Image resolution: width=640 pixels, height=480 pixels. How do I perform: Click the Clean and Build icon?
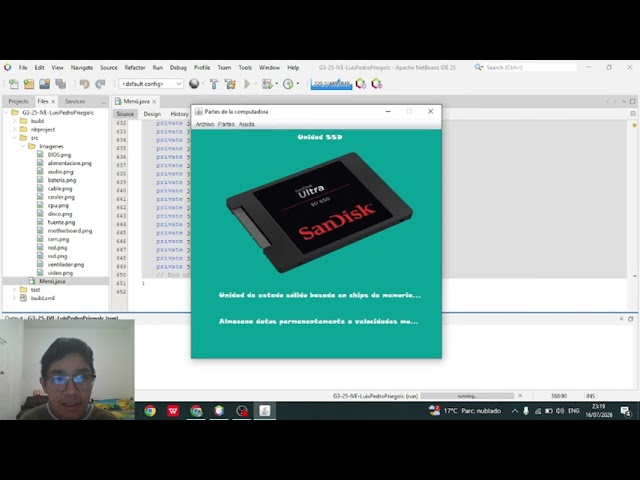[230, 84]
